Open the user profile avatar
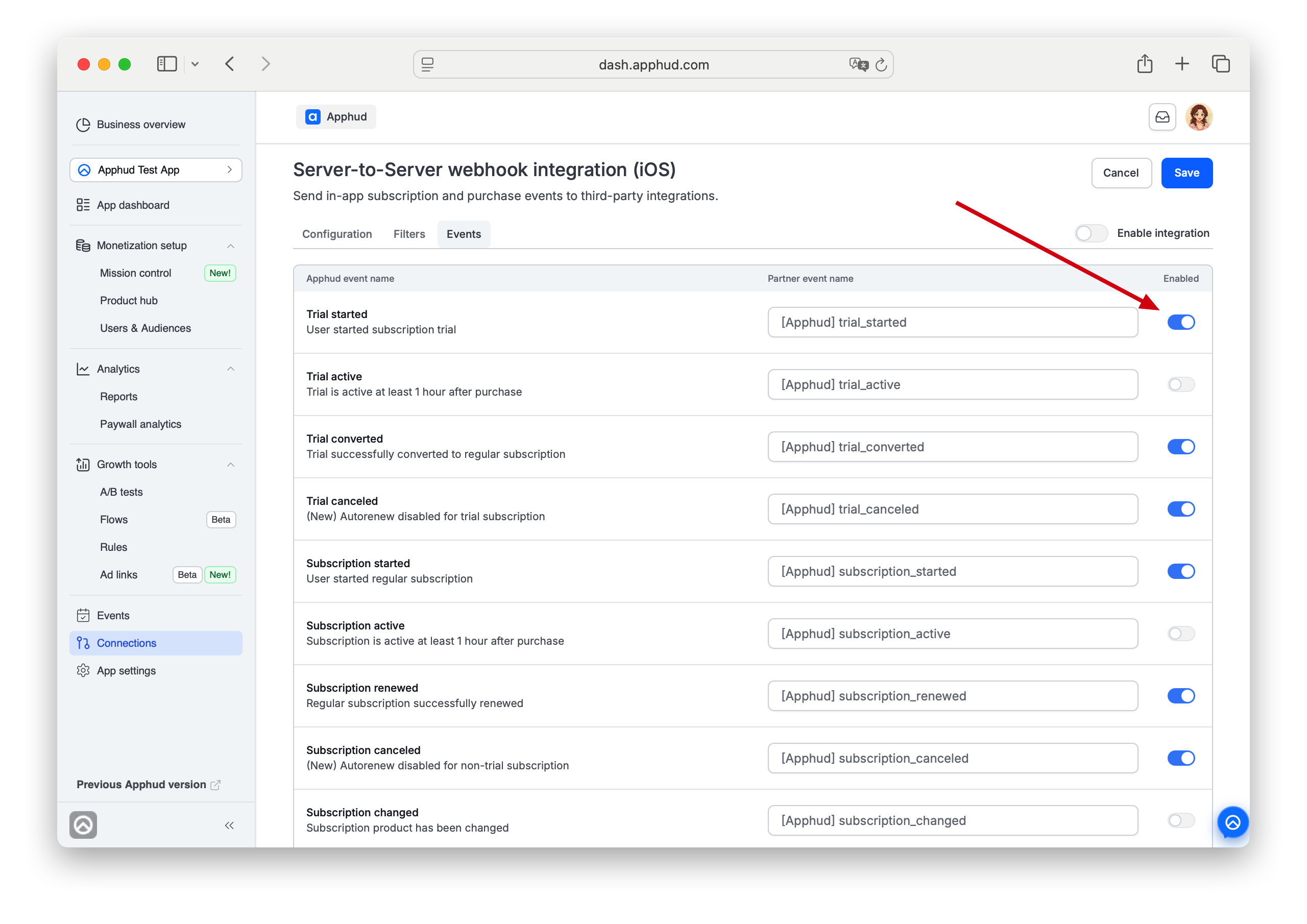Image resolution: width=1307 pixels, height=924 pixels. tap(1199, 117)
